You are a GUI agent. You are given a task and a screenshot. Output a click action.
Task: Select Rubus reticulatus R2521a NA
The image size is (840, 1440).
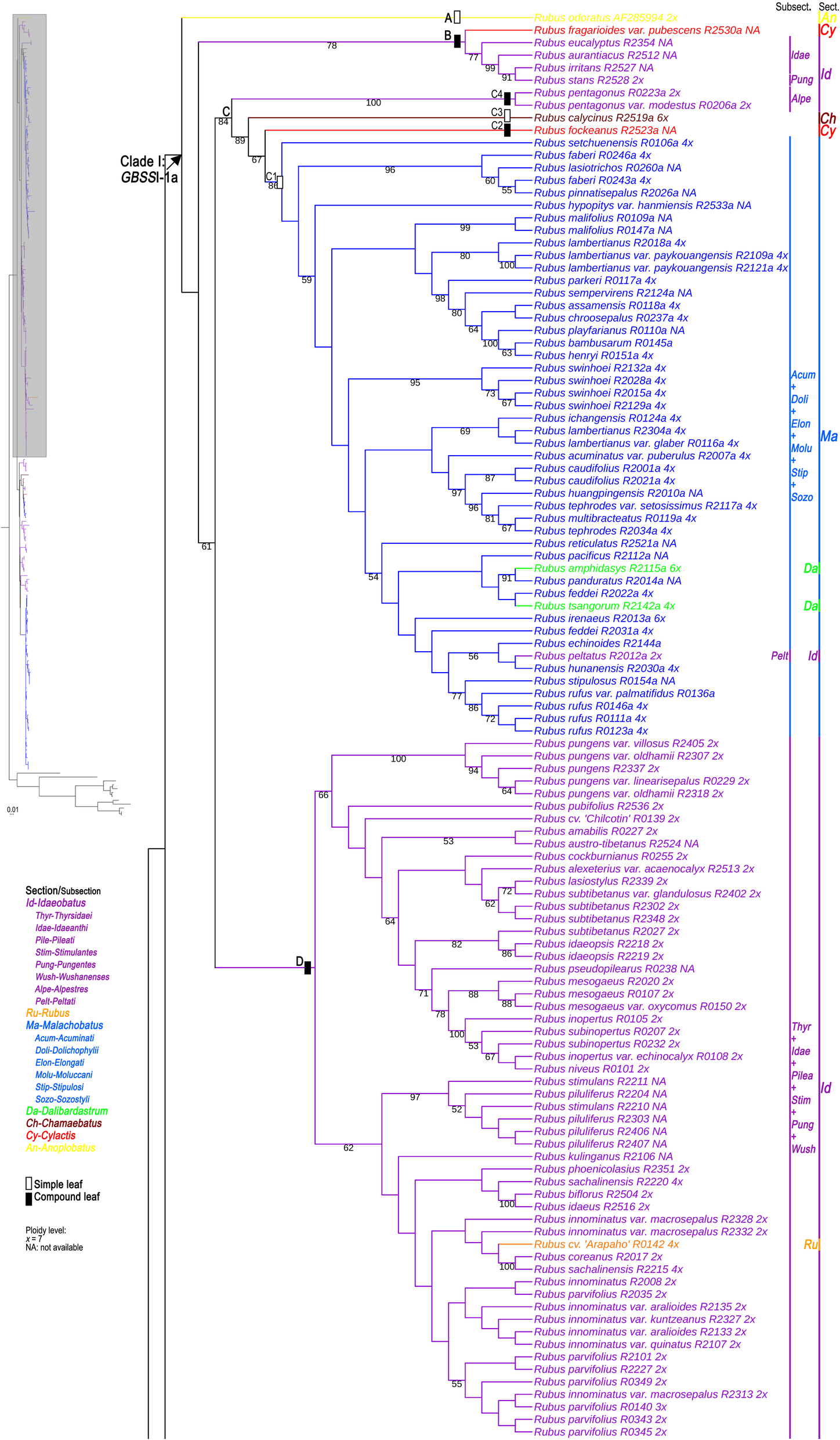click(605, 543)
